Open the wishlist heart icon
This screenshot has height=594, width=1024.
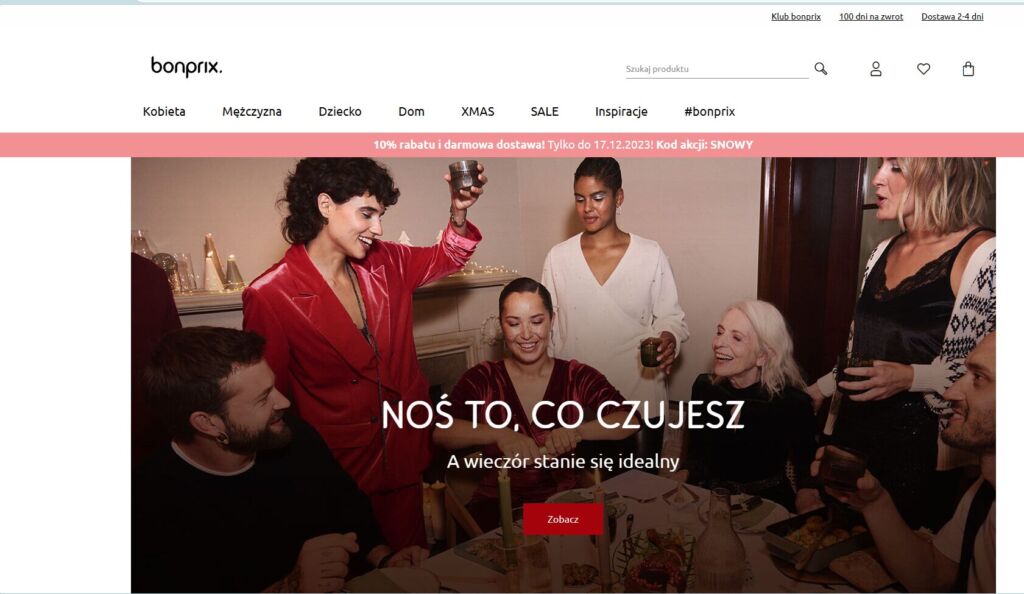(923, 69)
